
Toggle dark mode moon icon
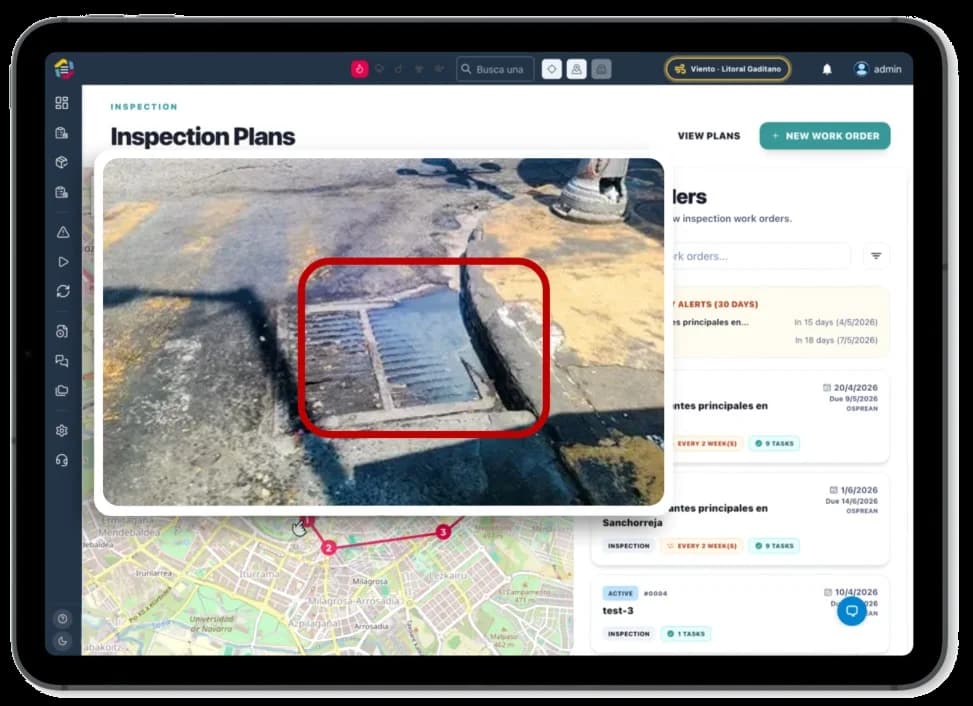(x=62, y=641)
